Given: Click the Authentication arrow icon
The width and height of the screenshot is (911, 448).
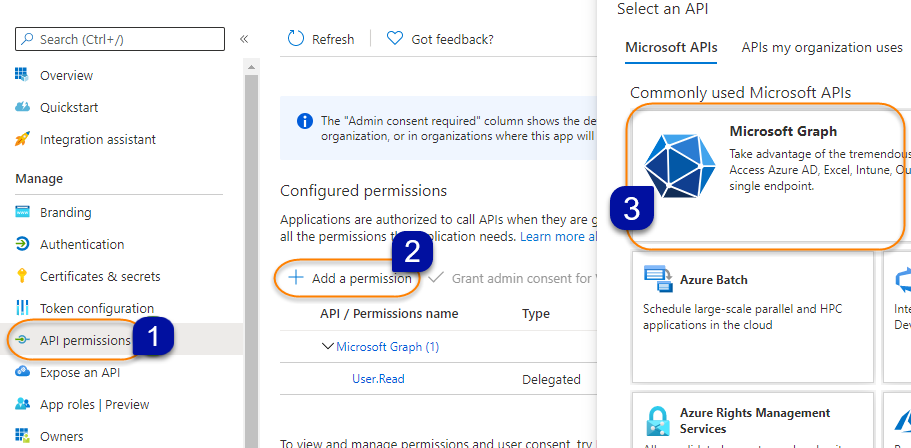Looking at the screenshot, I should coord(22,244).
